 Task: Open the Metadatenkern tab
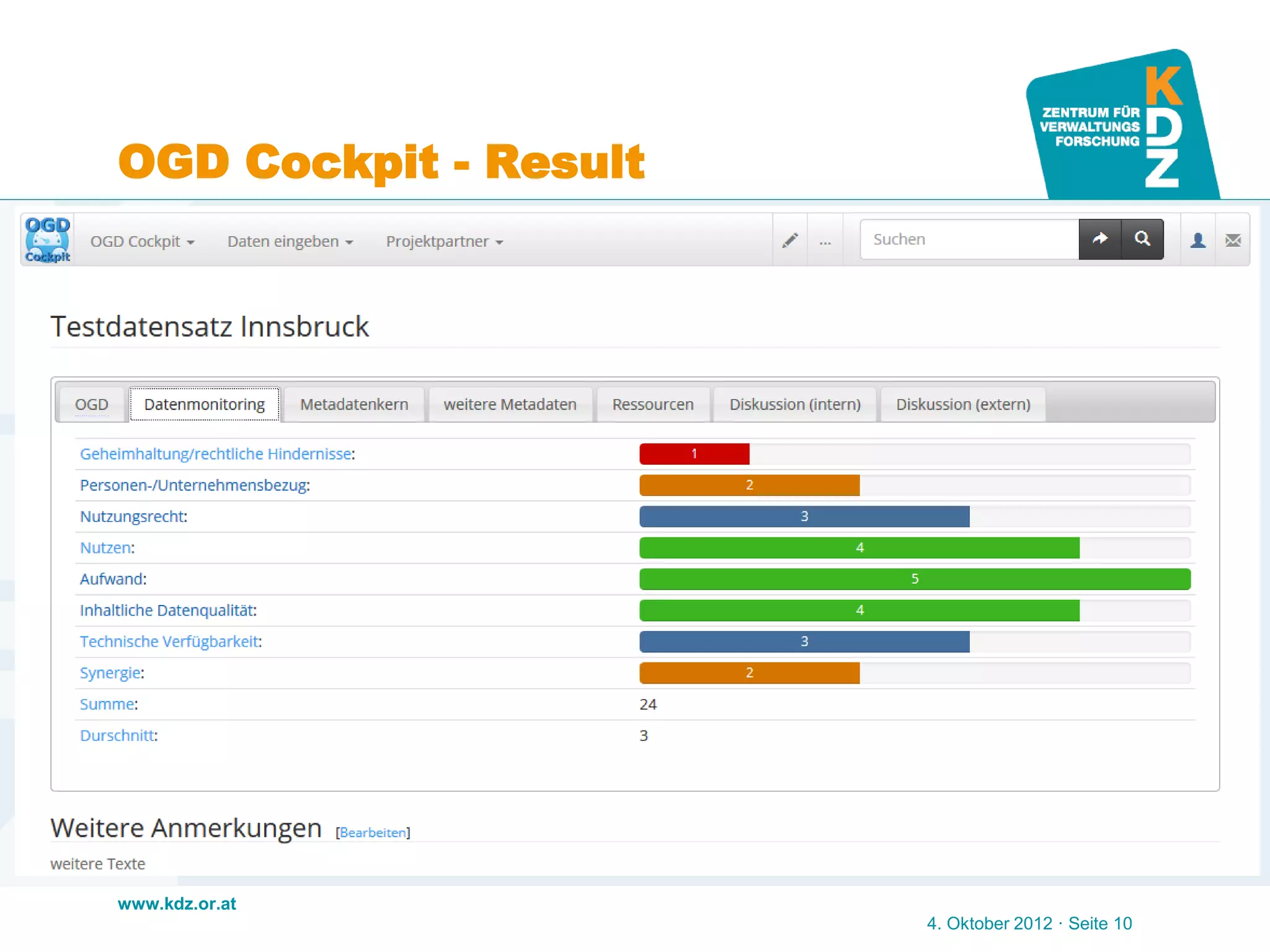coord(354,404)
